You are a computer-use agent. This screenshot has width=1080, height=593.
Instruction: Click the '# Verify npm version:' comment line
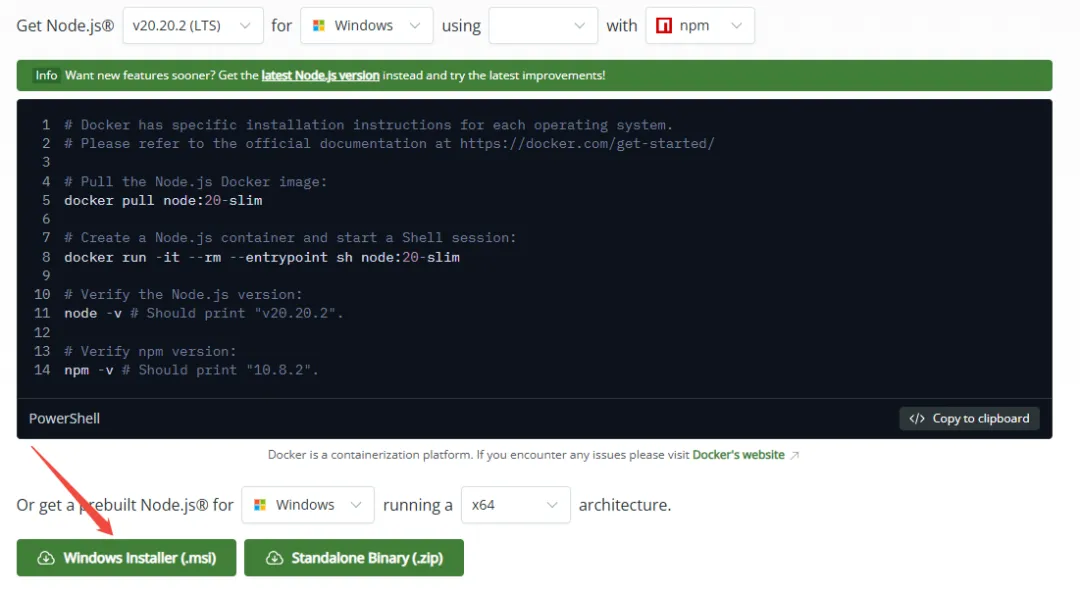coord(150,351)
